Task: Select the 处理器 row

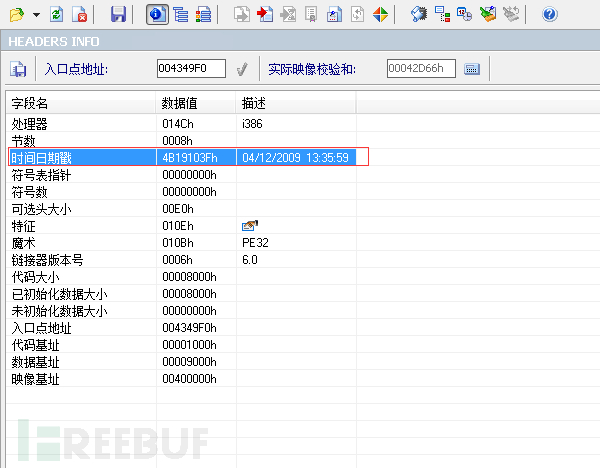Action: 181,124
